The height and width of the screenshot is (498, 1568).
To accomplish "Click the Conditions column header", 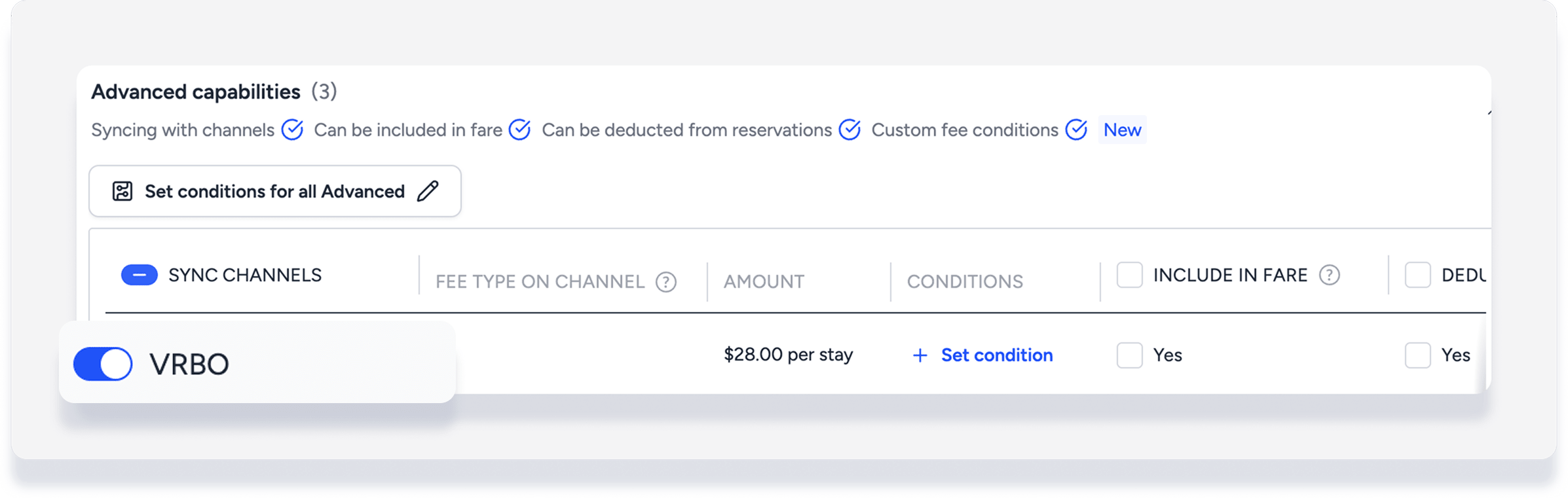I will point(964,281).
